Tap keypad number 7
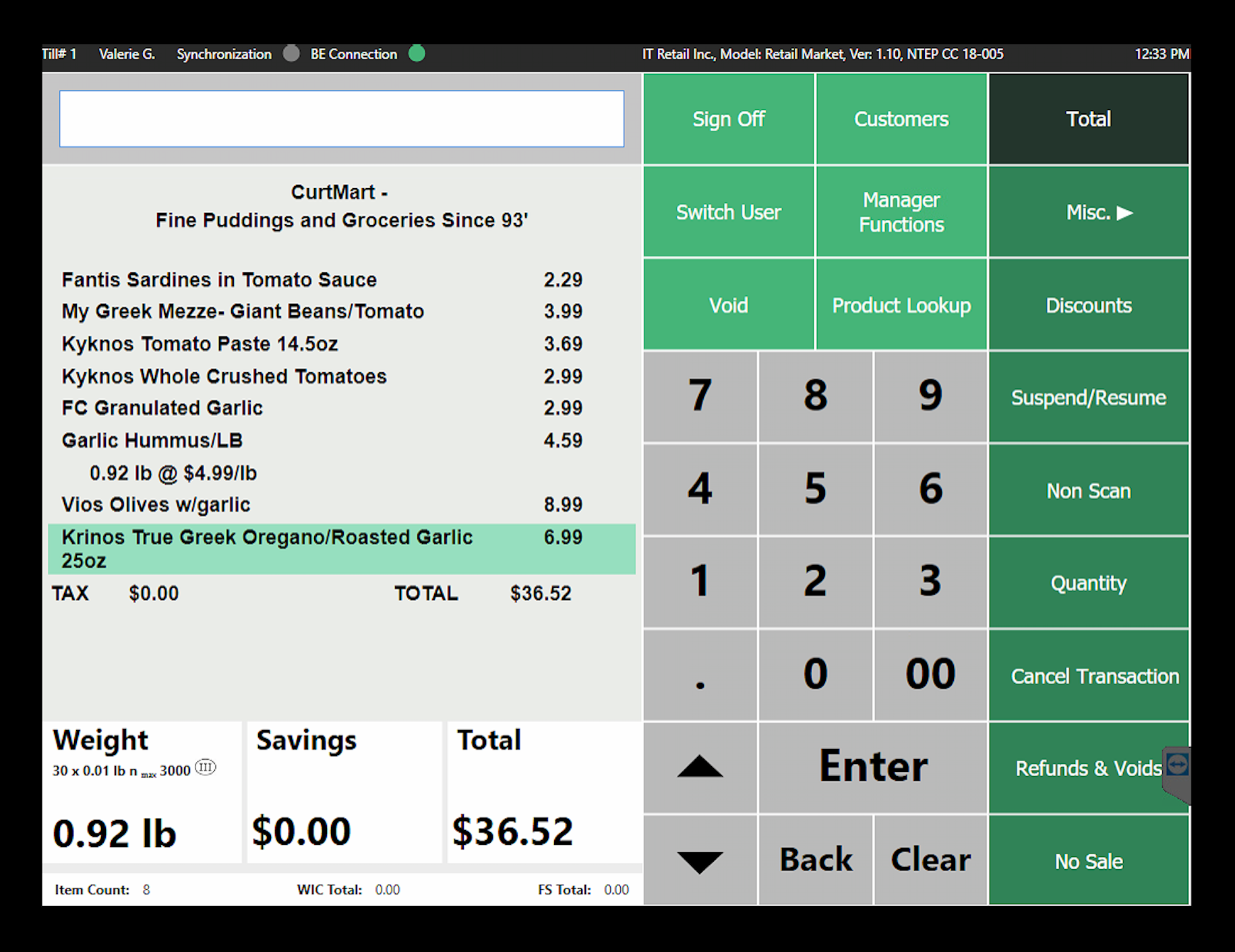The width and height of the screenshot is (1235, 952). pyautogui.click(x=700, y=397)
